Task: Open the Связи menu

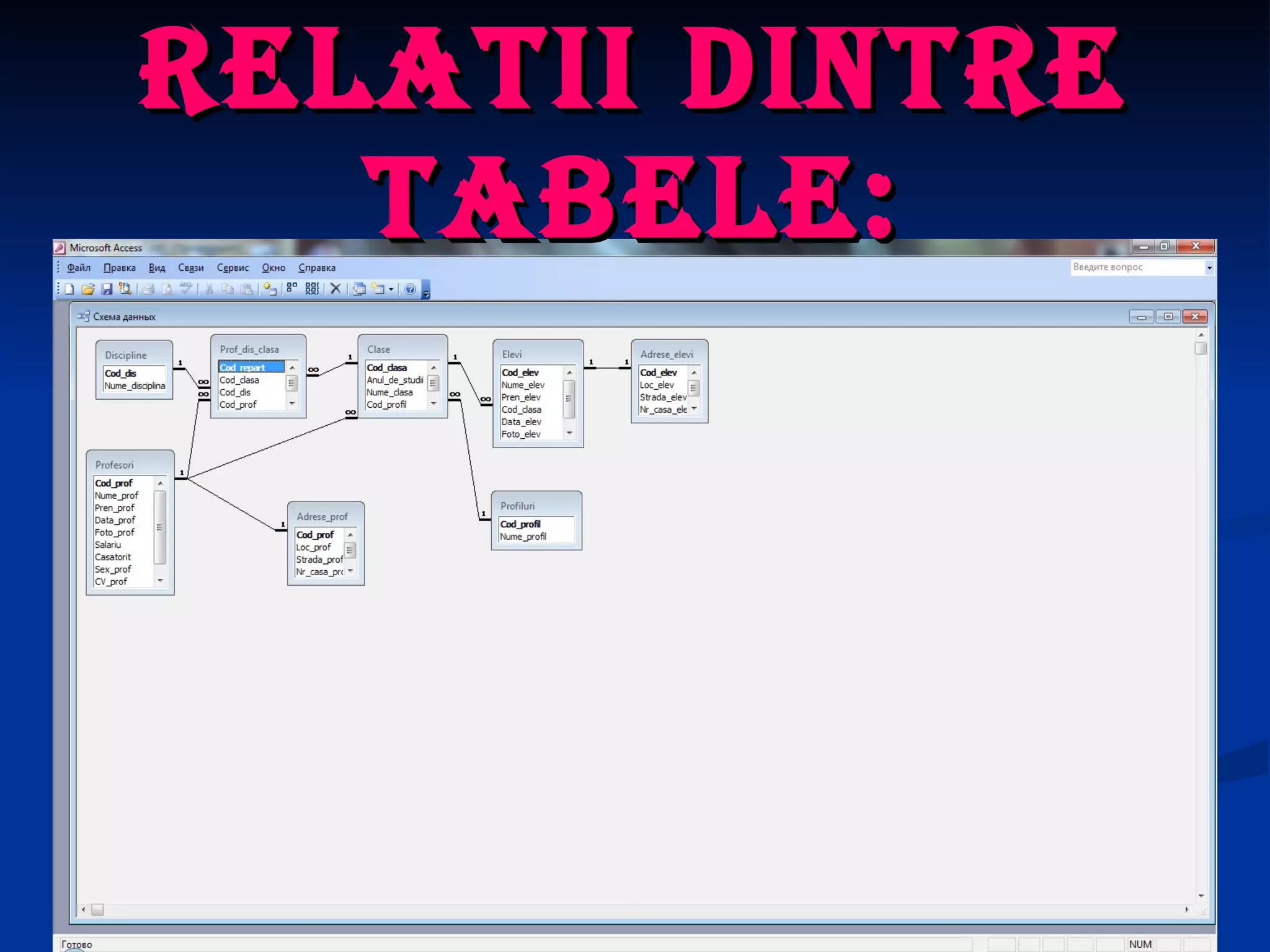Action: pos(191,268)
